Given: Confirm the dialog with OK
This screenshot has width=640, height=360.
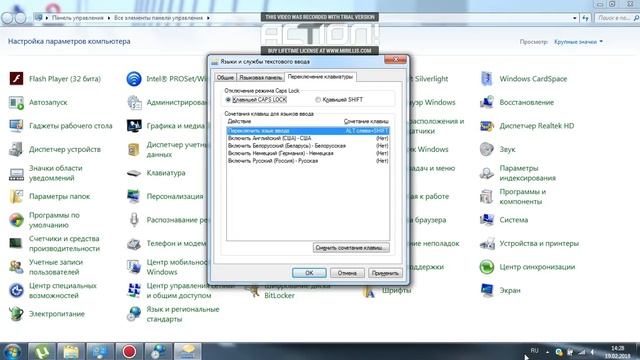Looking at the screenshot, I should point(309,273).
